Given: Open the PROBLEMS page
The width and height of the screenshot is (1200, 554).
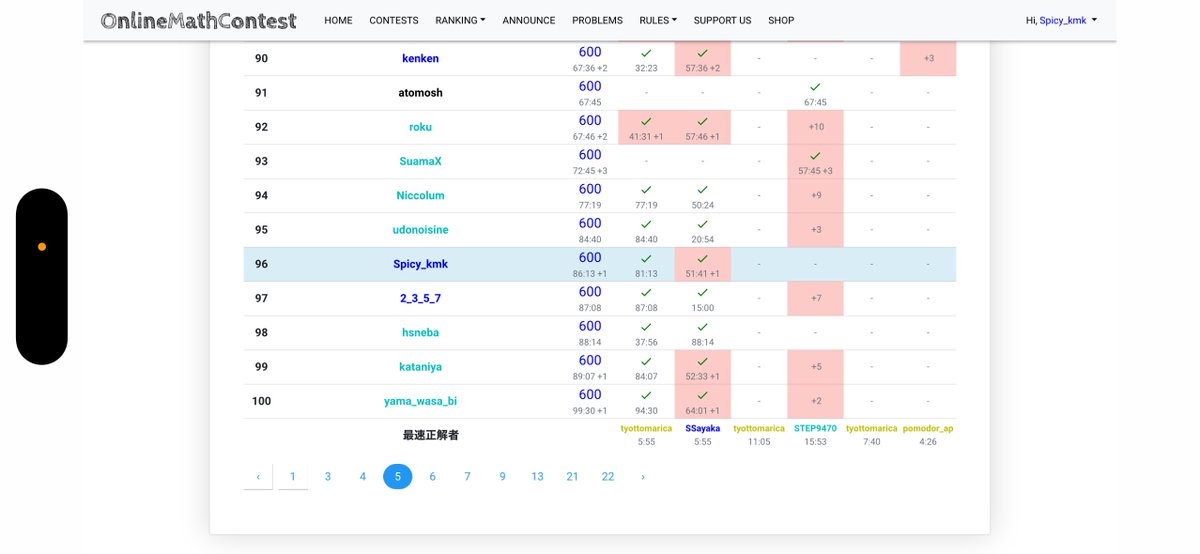Looking at the screenshot, I should point(597,20).
